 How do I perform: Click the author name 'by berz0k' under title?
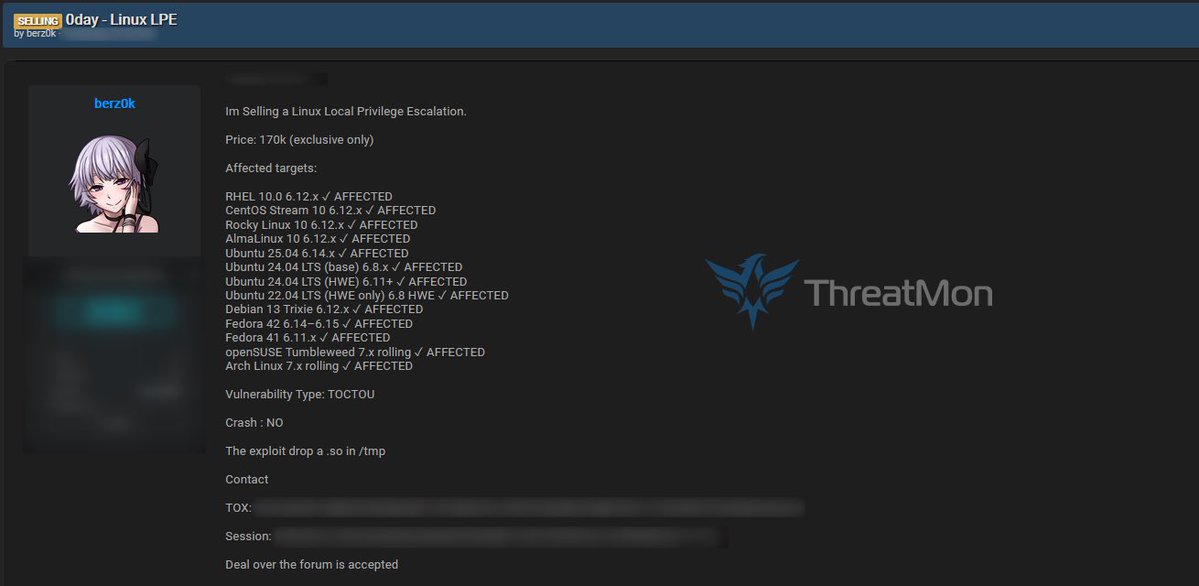(35, 34)
